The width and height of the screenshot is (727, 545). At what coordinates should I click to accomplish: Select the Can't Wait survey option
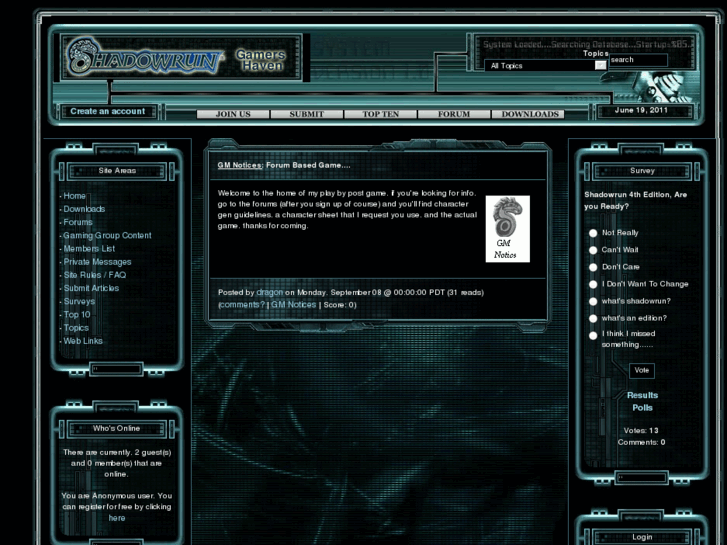click(x=593, y=250)
